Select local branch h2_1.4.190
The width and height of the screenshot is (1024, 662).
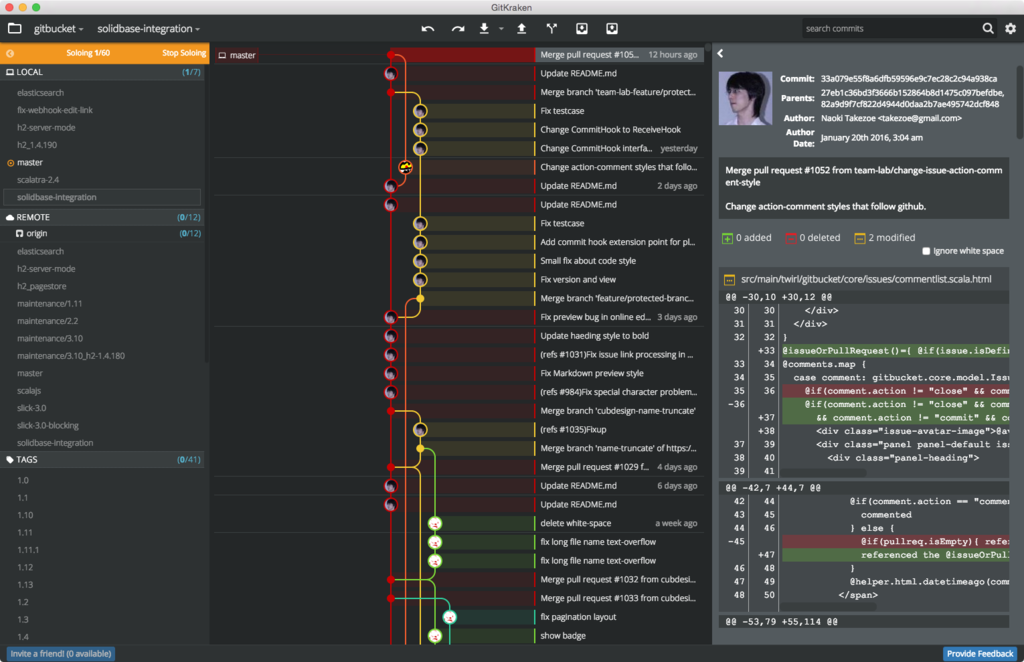pyautogui.click(x=37, y=145)
